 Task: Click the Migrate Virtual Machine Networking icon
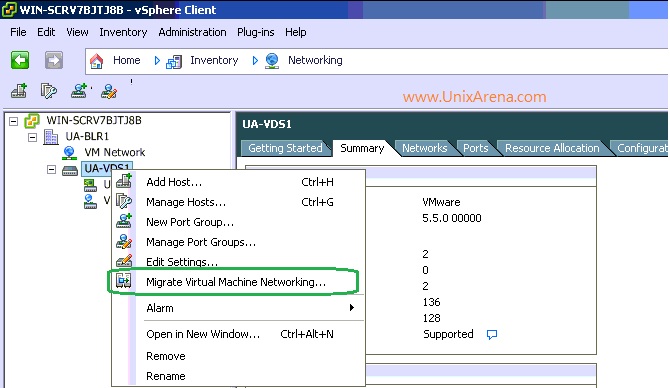point(124,281)
